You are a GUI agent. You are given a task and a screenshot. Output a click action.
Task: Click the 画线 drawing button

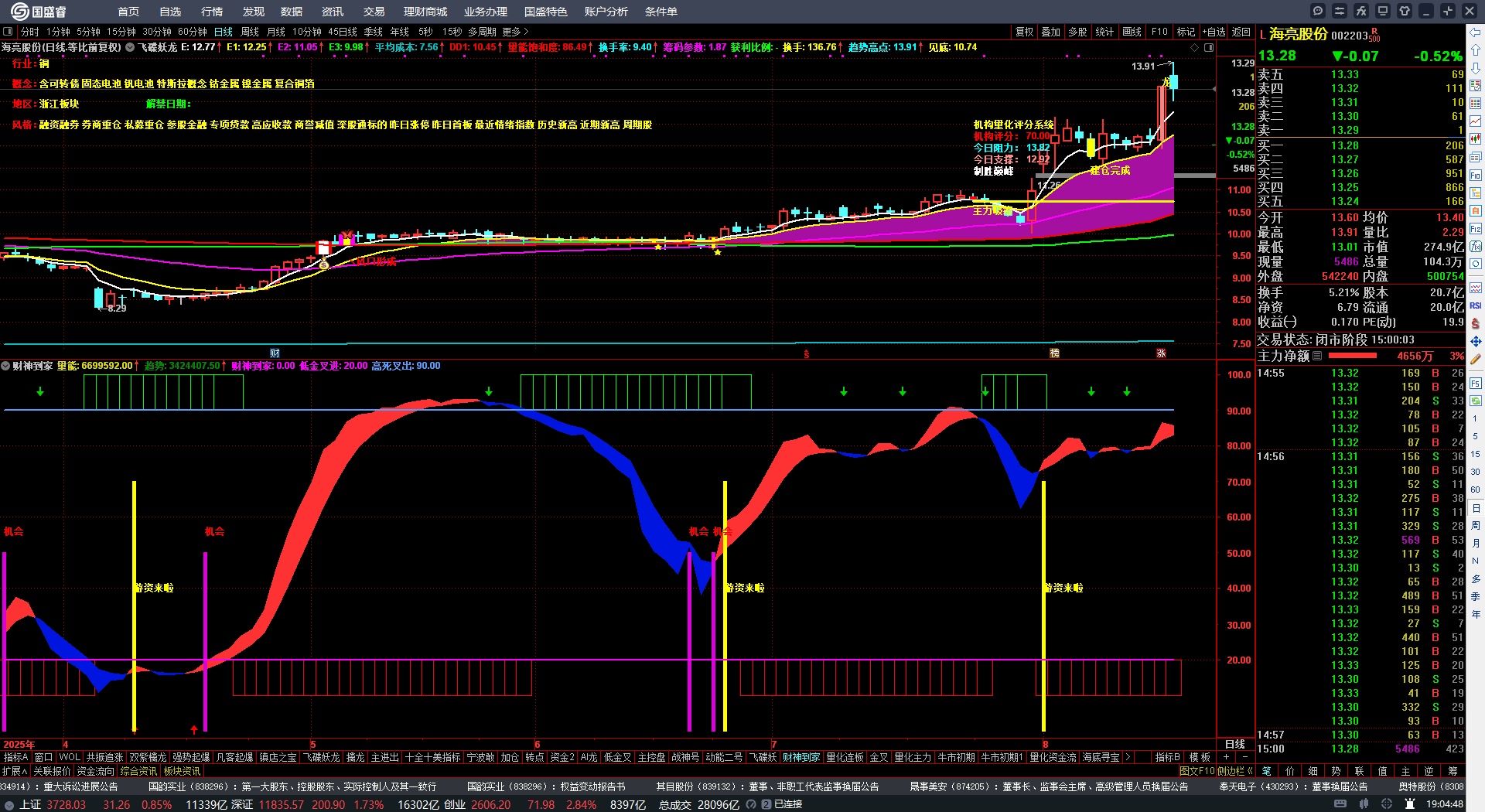(x=1132, y=32)
